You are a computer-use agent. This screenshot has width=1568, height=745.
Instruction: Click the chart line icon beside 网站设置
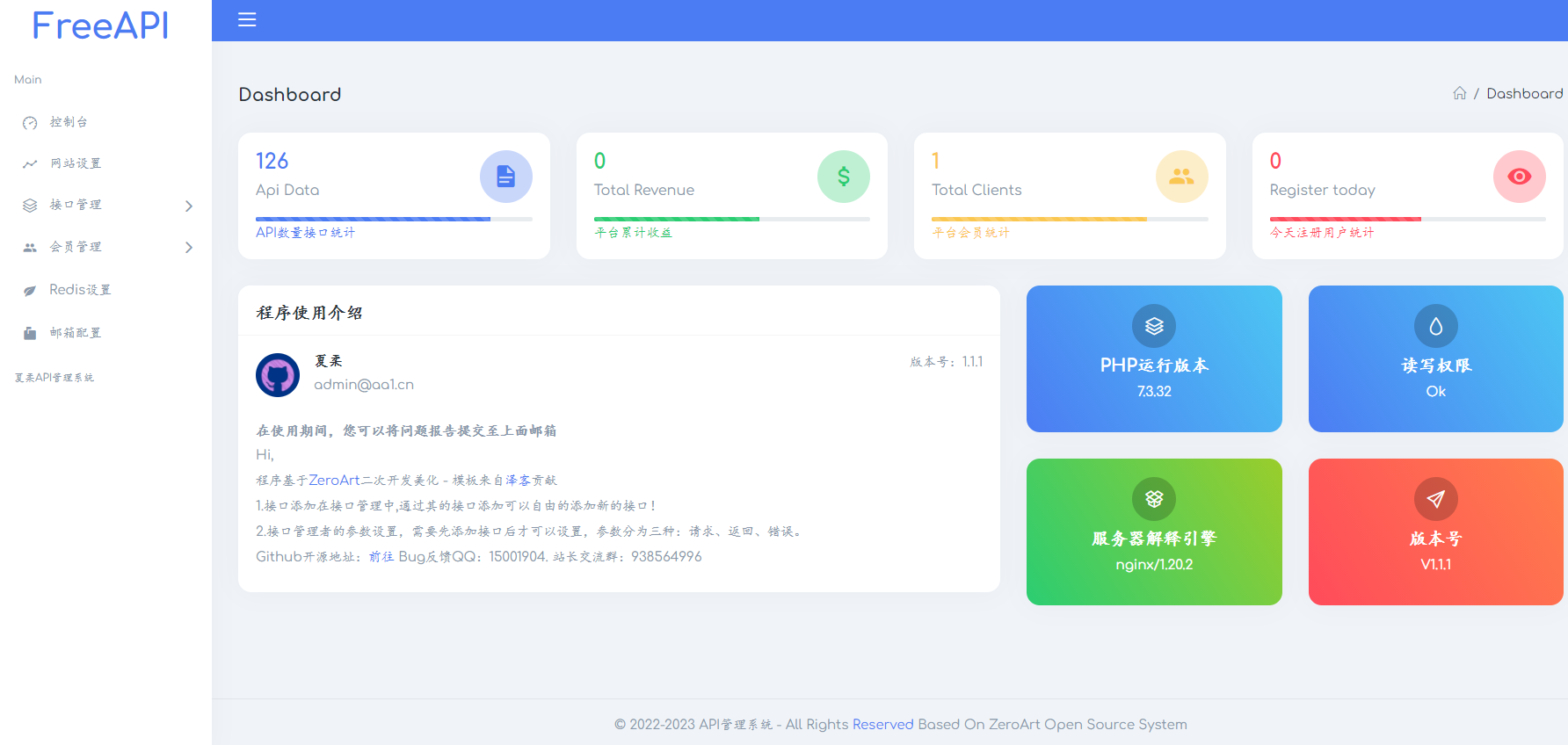pyautogui.click(x=30, y=164)
